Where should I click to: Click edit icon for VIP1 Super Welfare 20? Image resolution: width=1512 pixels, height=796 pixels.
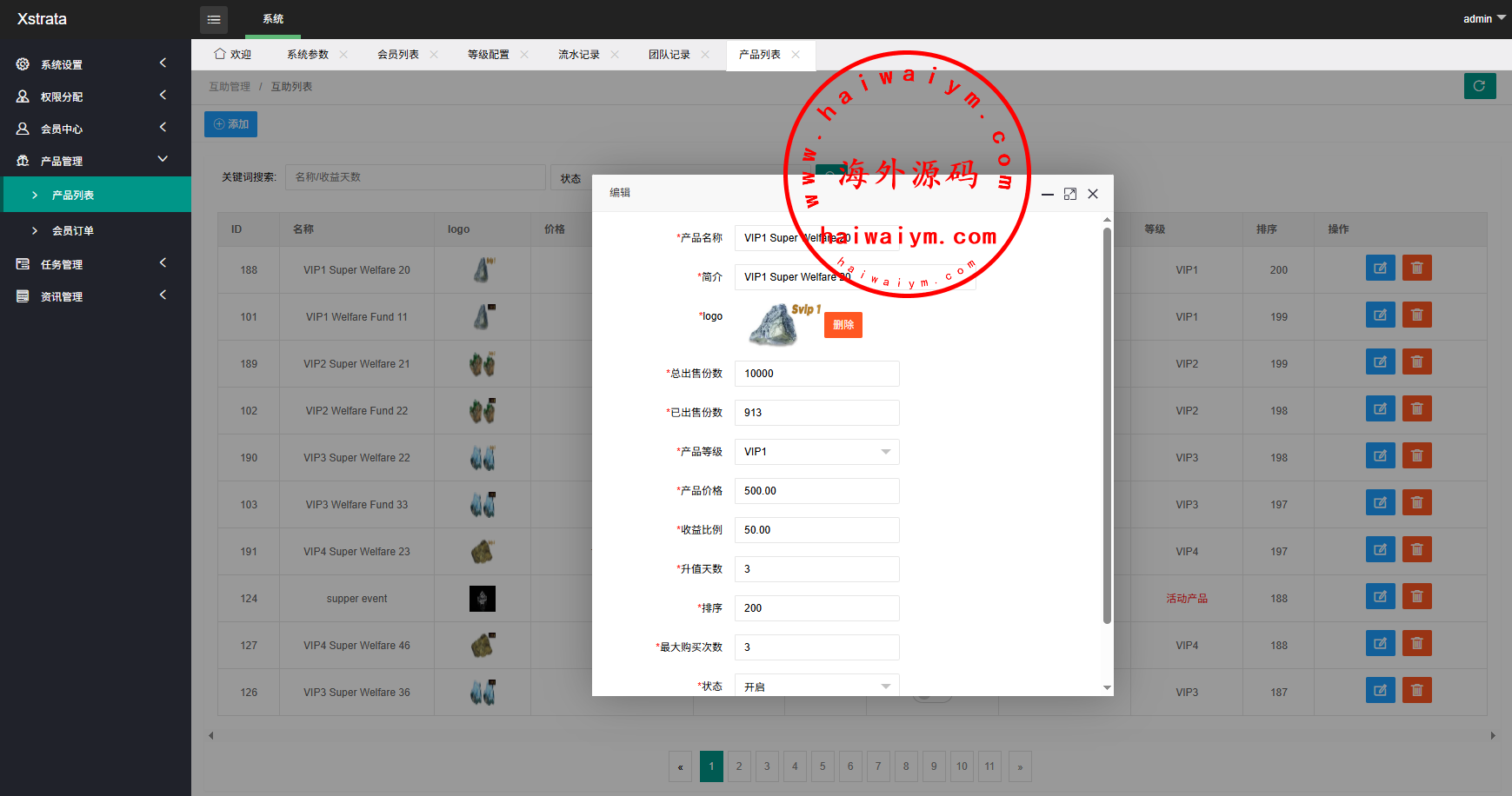point(1380,269)
